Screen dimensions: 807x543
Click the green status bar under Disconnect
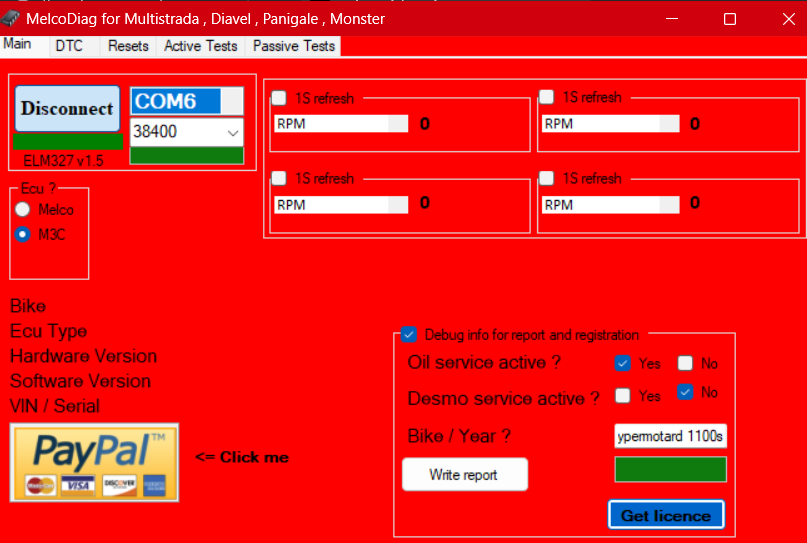coord(68,142)
